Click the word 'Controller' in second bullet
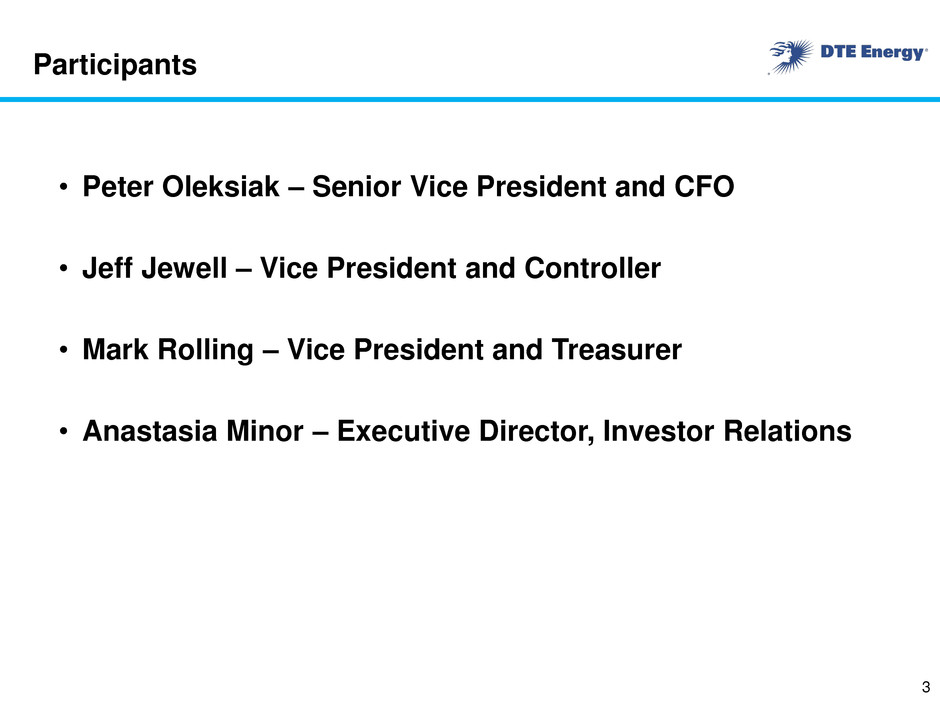The image size is (940, 705). tap(592, 268)
